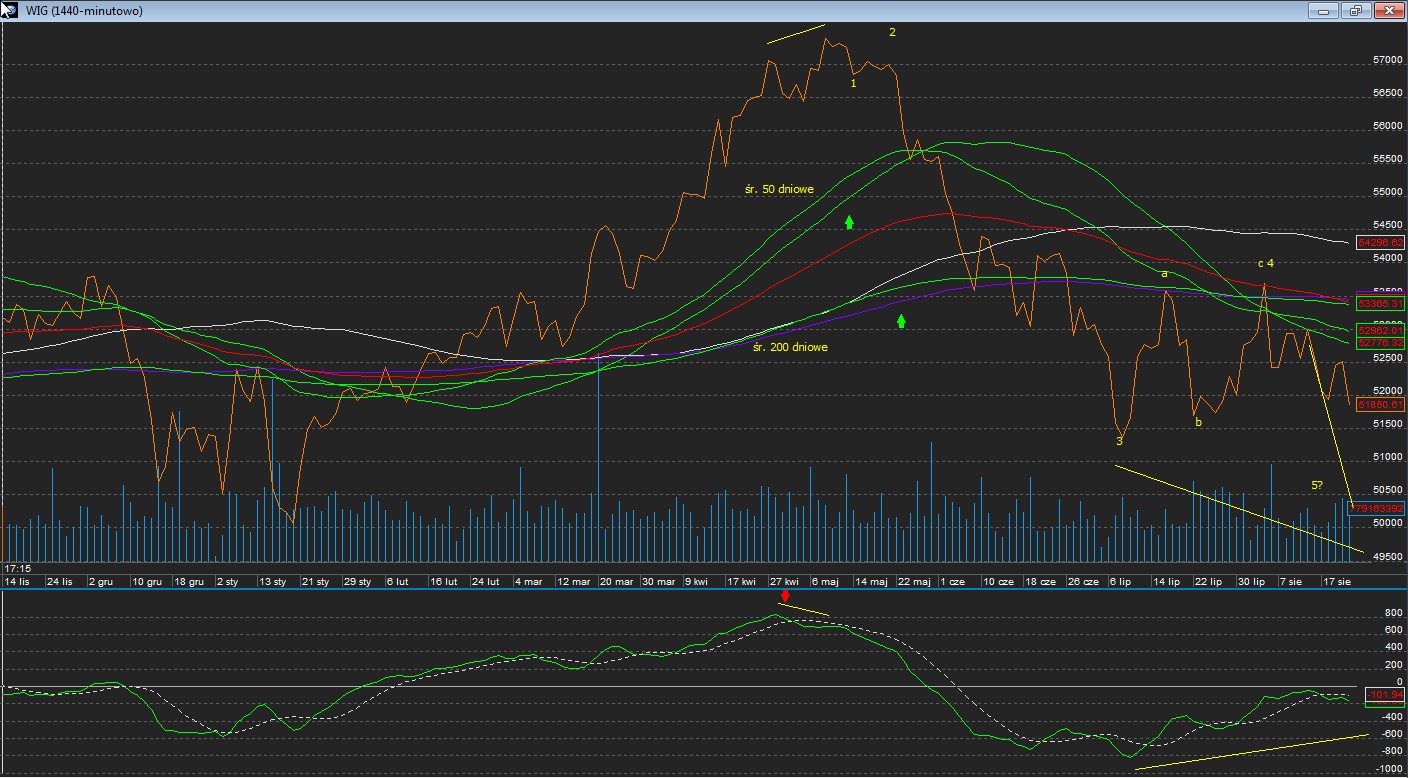Viewport: 1408px width, 778px height.
Task: Click the -101.94 oscillator value tag
Action: (1384, 694)
